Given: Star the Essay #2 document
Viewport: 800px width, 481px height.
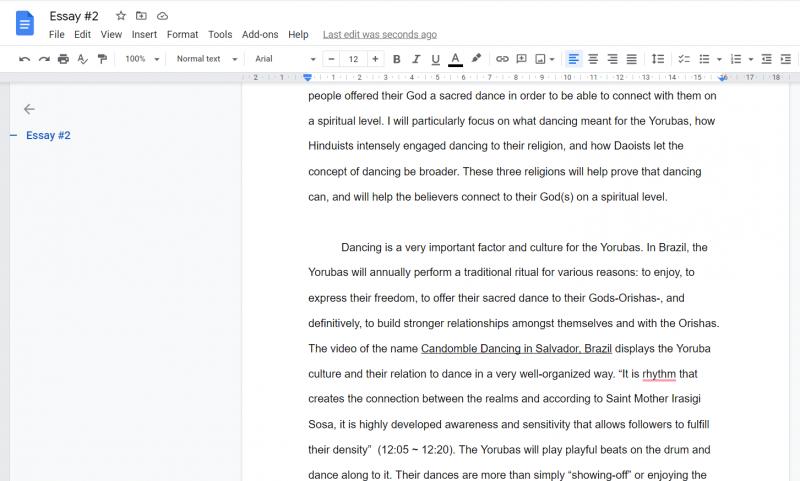Looking at the screenshot, I should [x=120, y=16].
